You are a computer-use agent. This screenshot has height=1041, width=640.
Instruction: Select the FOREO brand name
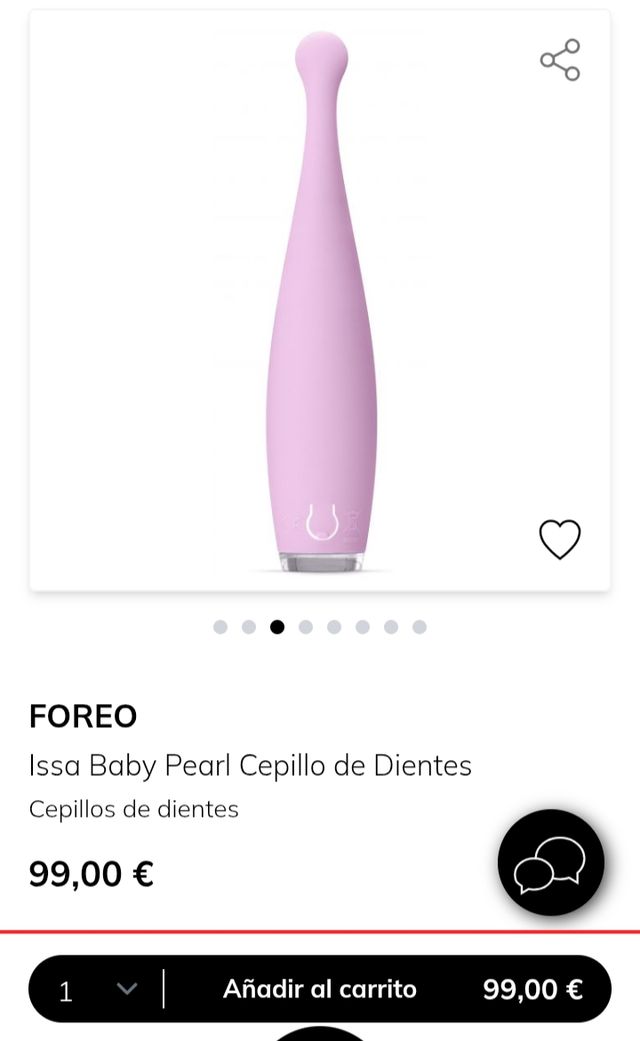82,716
